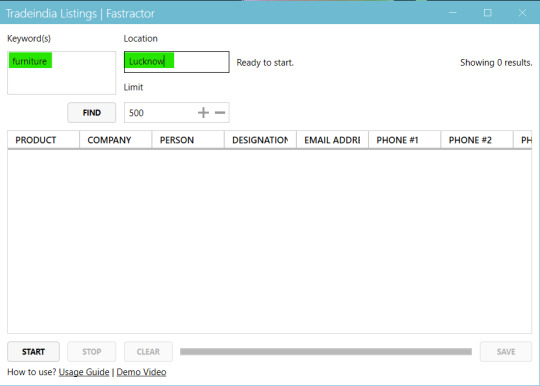Increase the limit with the plus icon
Image resolution: width=540 pixels, height=386 pixels.
click(x=203, y=113)
